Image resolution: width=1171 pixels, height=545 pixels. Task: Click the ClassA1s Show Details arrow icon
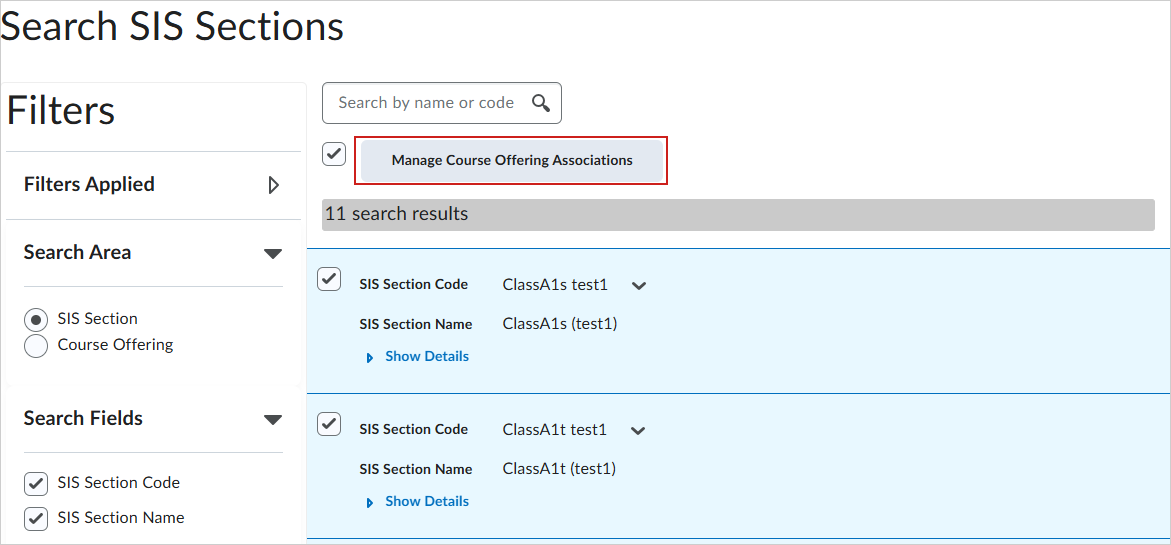[370, 357]
